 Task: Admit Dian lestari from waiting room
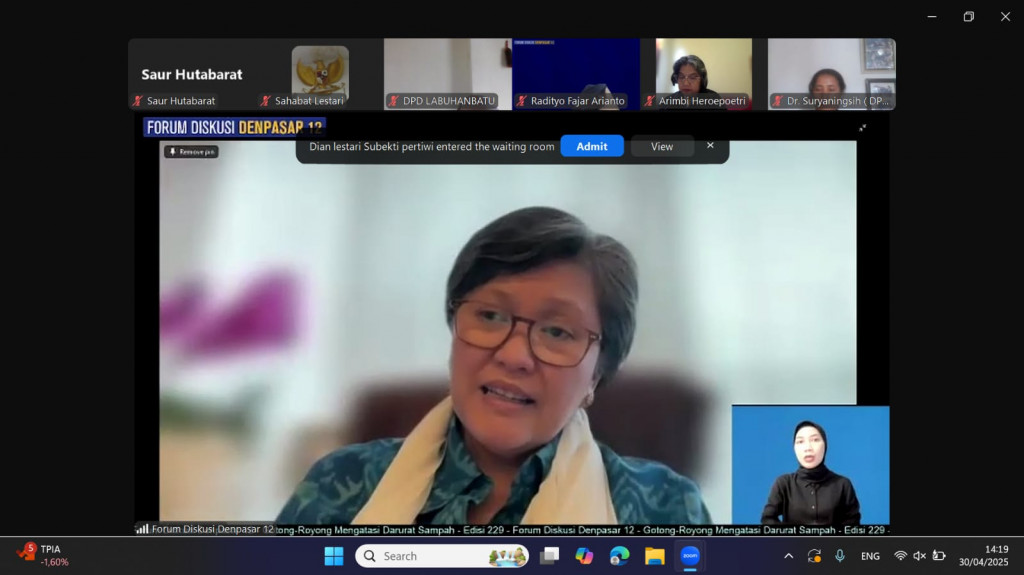click(x=591, y=146)
